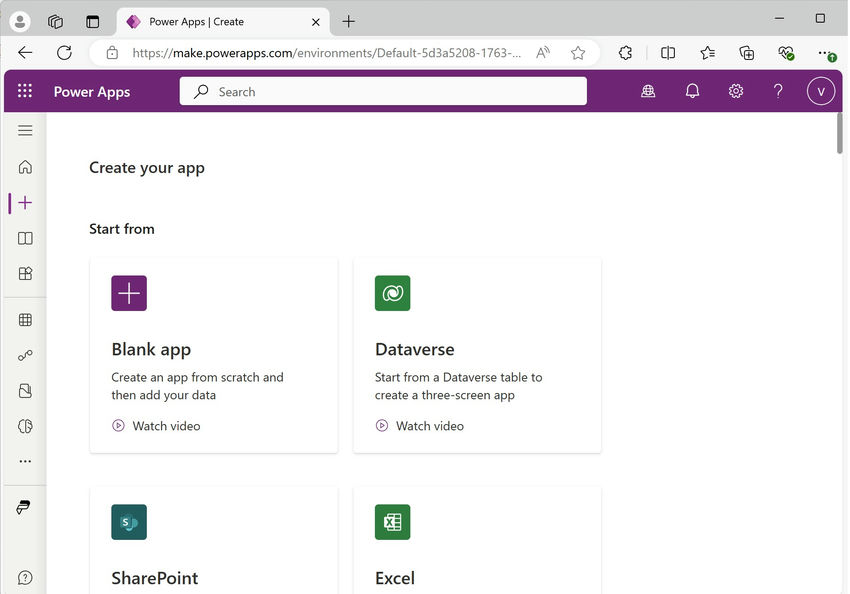Open the account avatar circle labeled V

click(820, 90)
